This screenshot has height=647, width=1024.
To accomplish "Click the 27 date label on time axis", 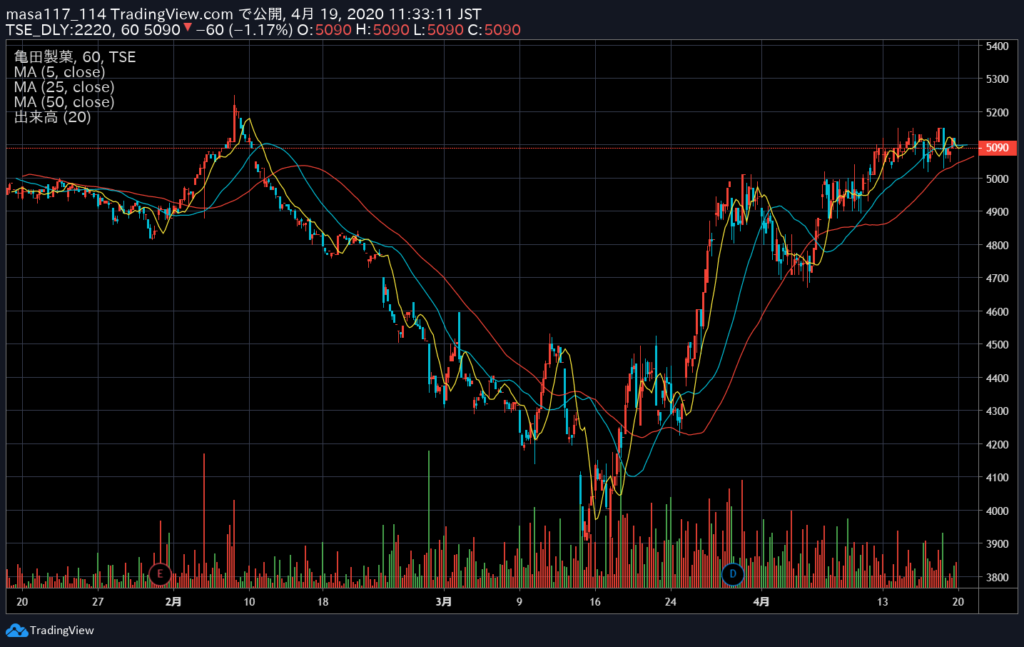I will (x=98, y=601).
